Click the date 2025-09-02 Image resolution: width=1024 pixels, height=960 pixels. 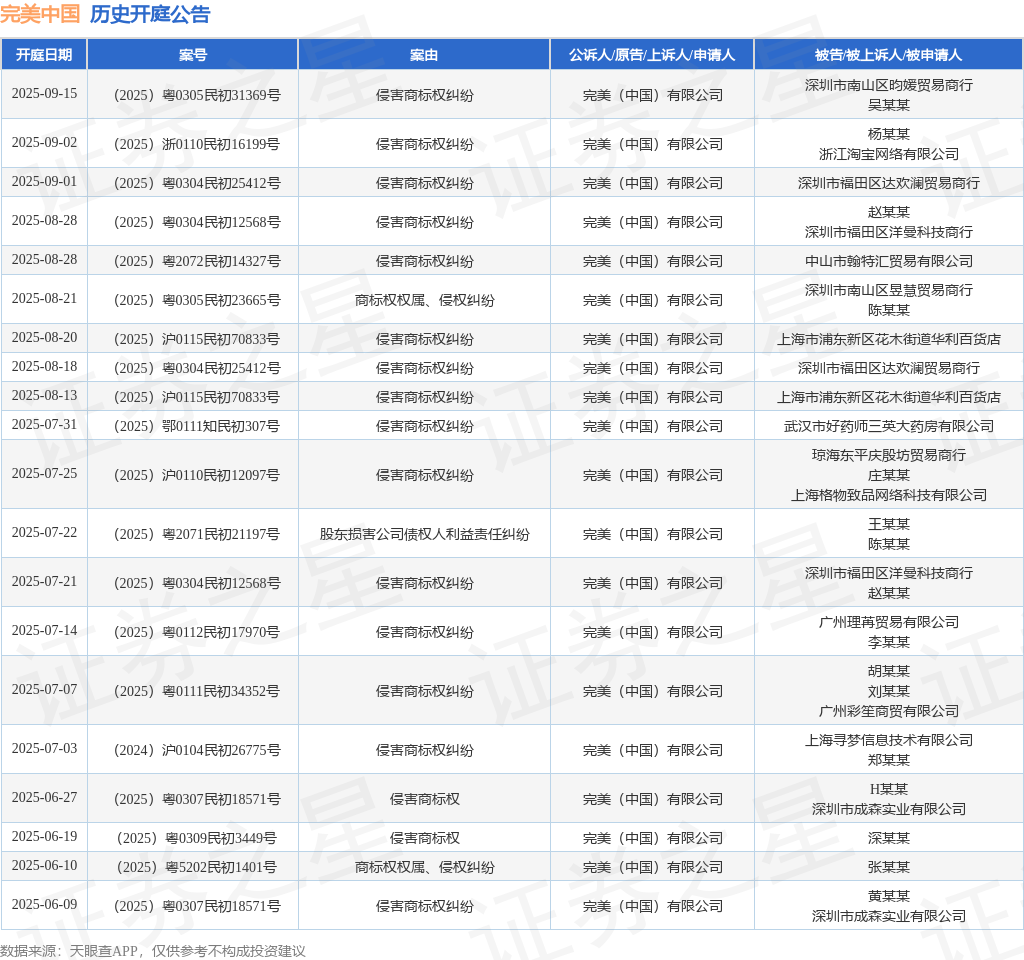(x=44, y=142)
